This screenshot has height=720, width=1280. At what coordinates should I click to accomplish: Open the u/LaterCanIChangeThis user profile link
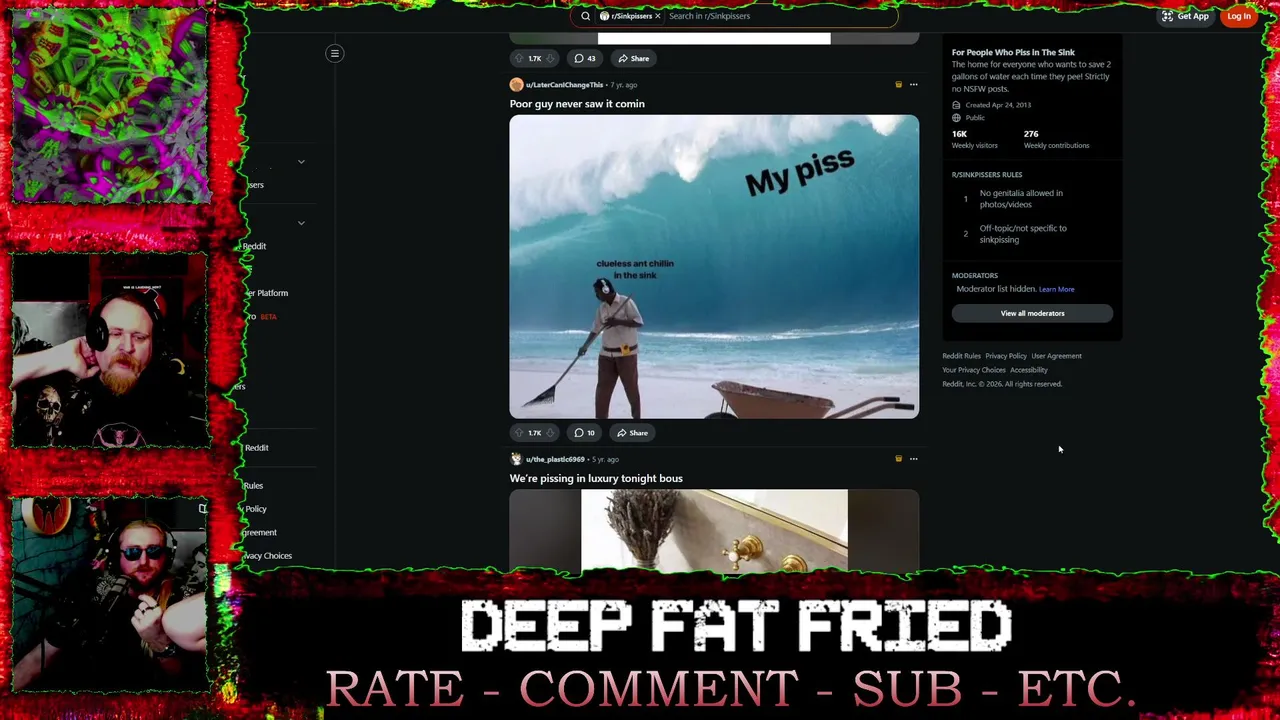click(564, 85)
